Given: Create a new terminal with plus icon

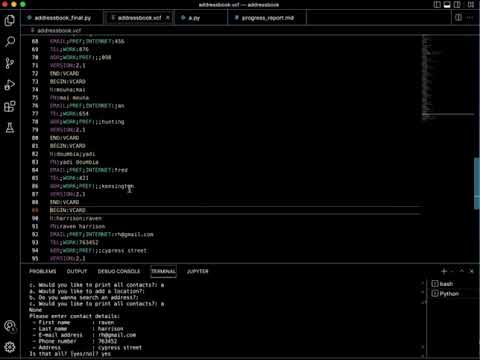Looking at the screenshot, I should click(x=444, y=271).
